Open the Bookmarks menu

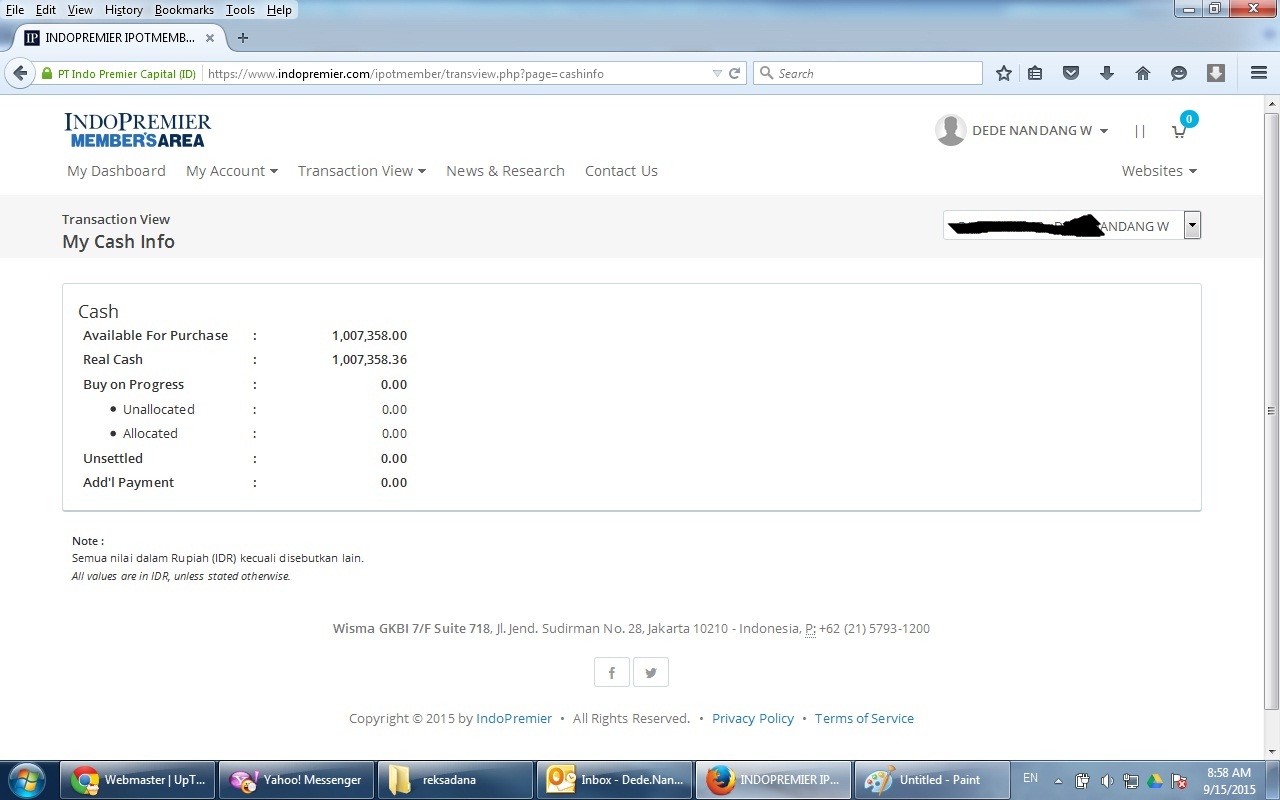tap(184, 9)
